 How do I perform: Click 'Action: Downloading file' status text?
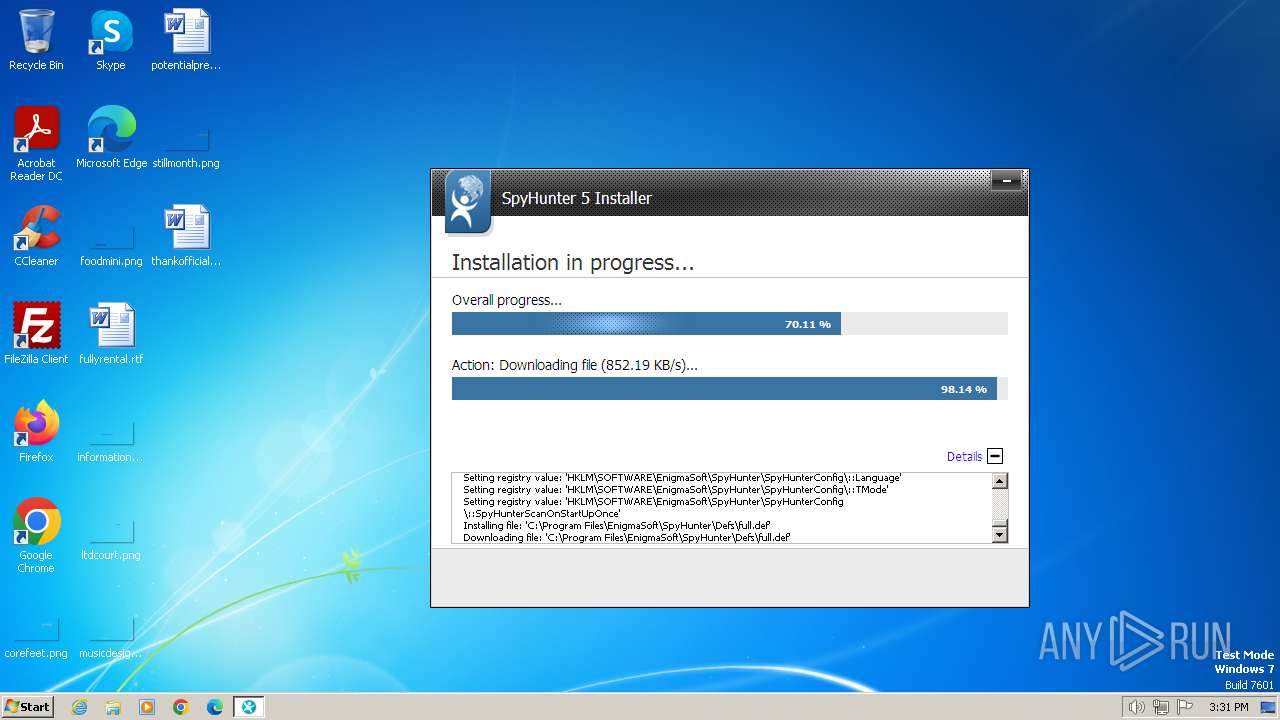click(x=575, y=365)
